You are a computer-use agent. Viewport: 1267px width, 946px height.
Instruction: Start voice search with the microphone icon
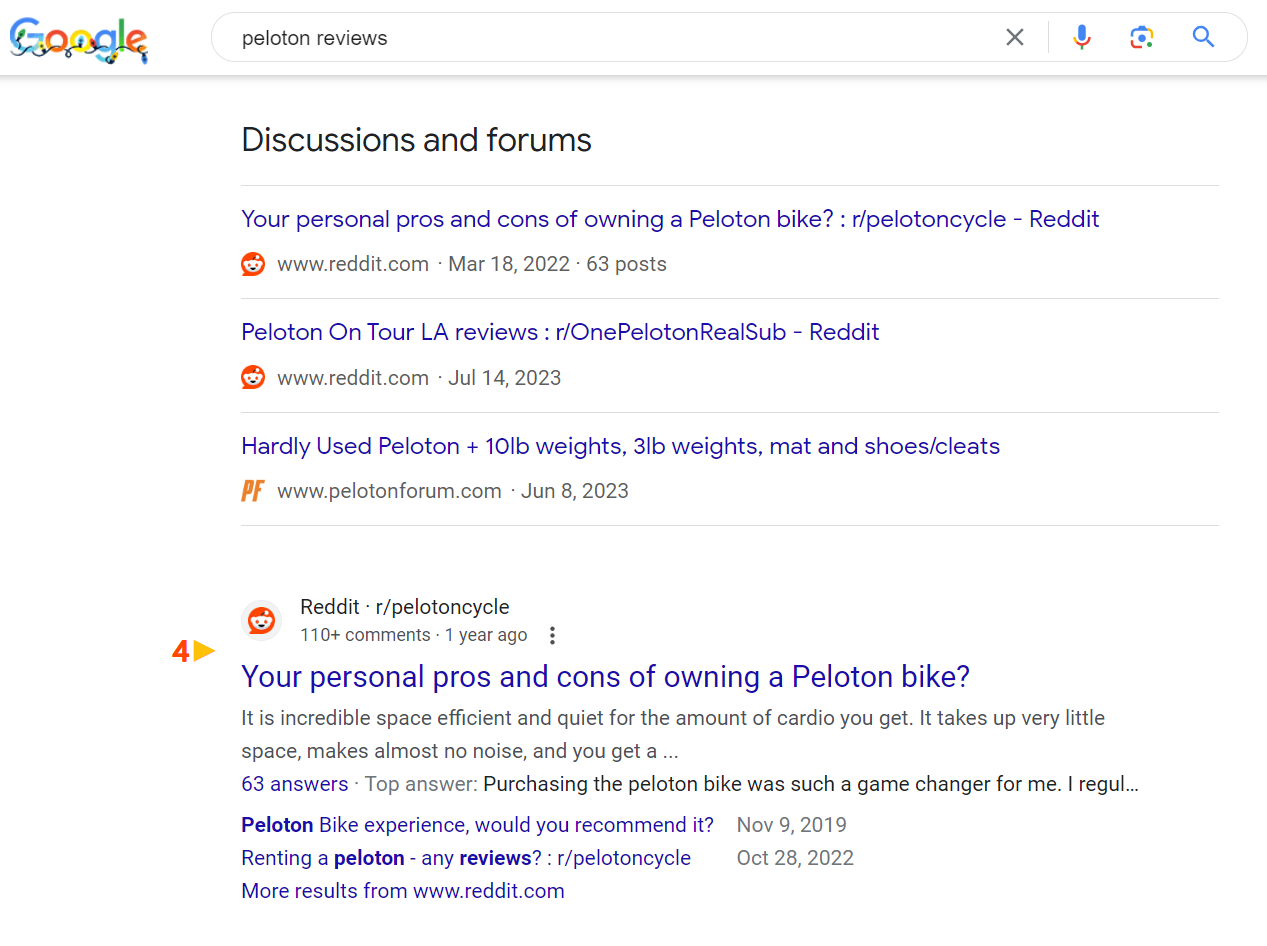(1081, 38)
